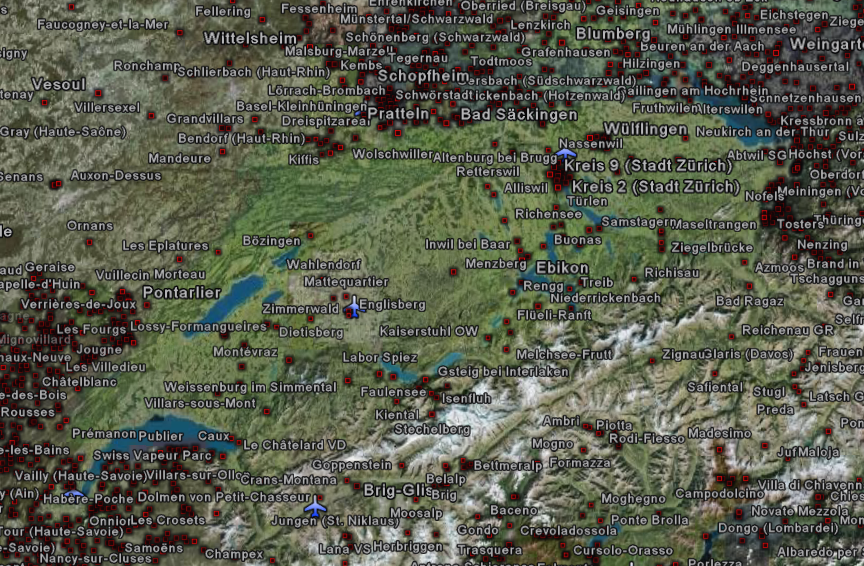Click the Lossy-Formangueires label

tap(198, 326)
